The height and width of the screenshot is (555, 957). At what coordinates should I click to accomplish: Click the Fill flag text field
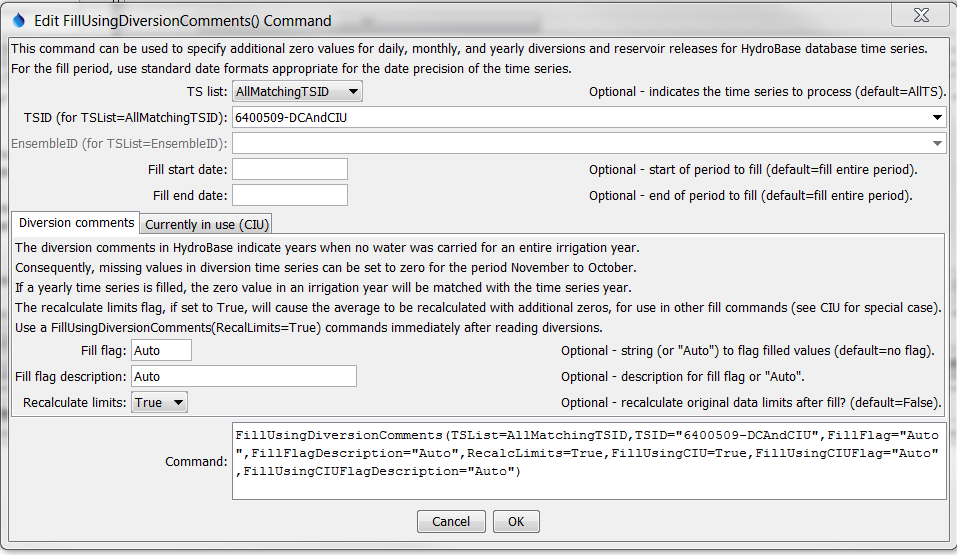(x=161, y=350)
